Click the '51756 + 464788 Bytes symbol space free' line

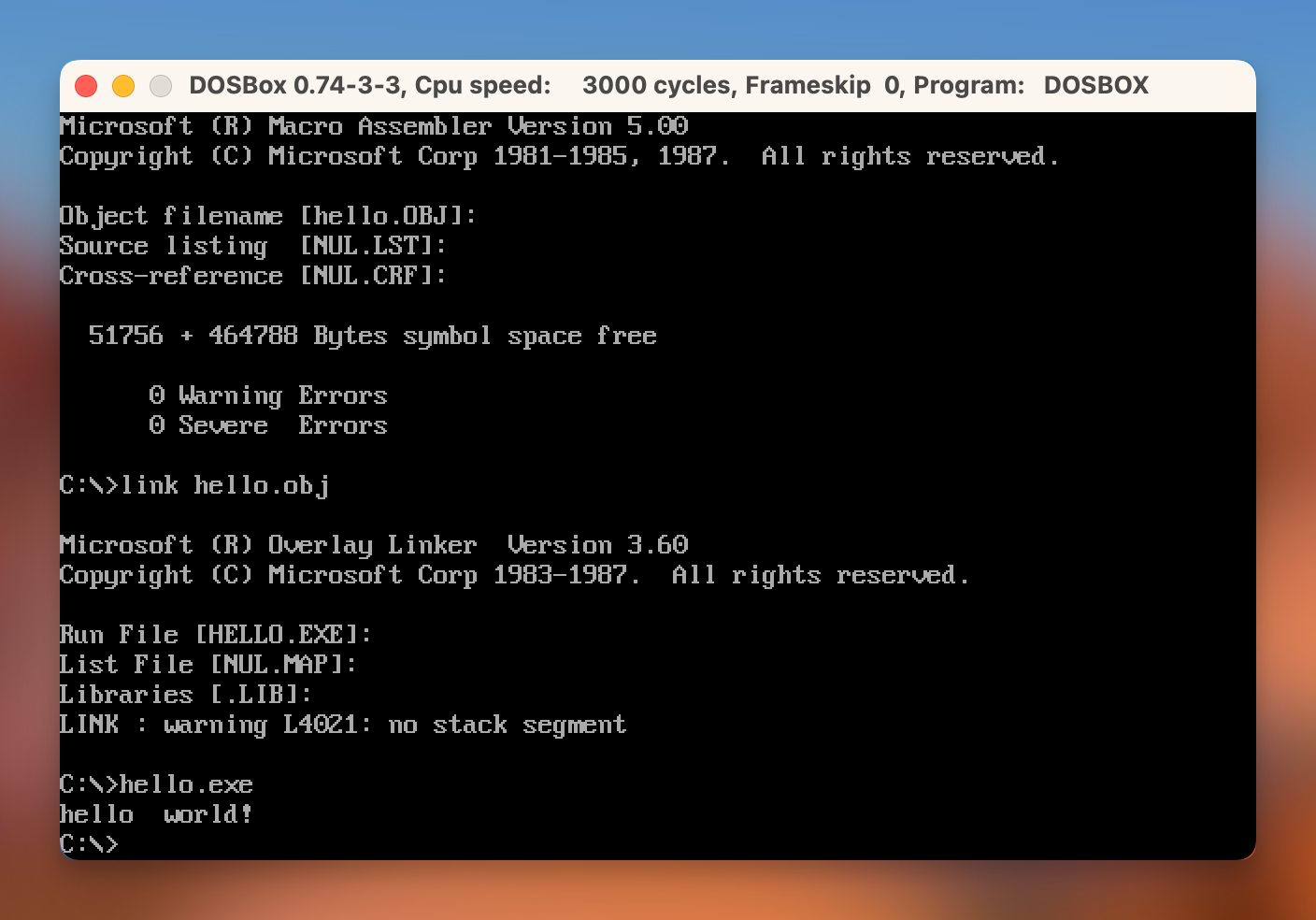click(x=373, y=336)
